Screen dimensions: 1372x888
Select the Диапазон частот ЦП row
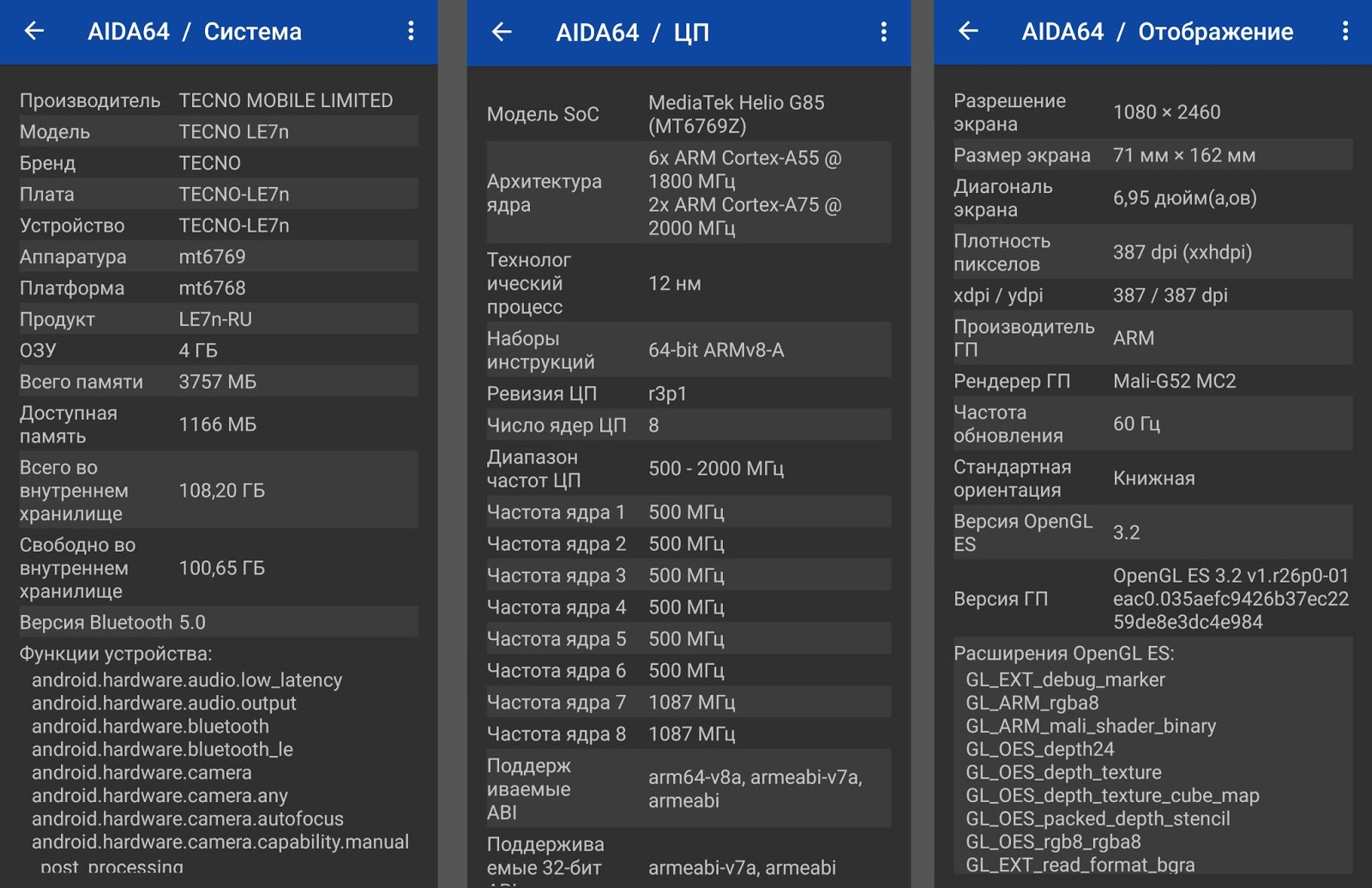pos(688,468)
